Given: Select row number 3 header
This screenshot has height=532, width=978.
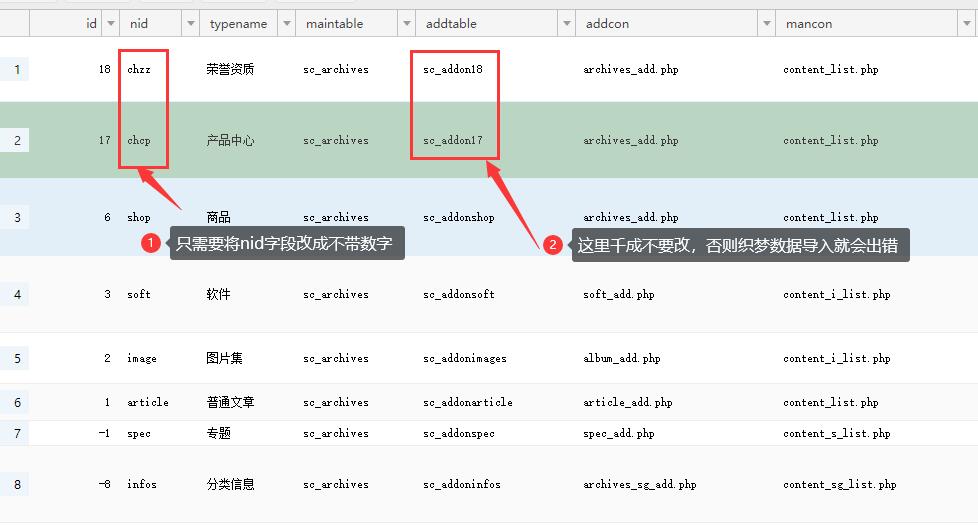Looking at the screenshot, I should pyautogui.click(x=15, y=218).
